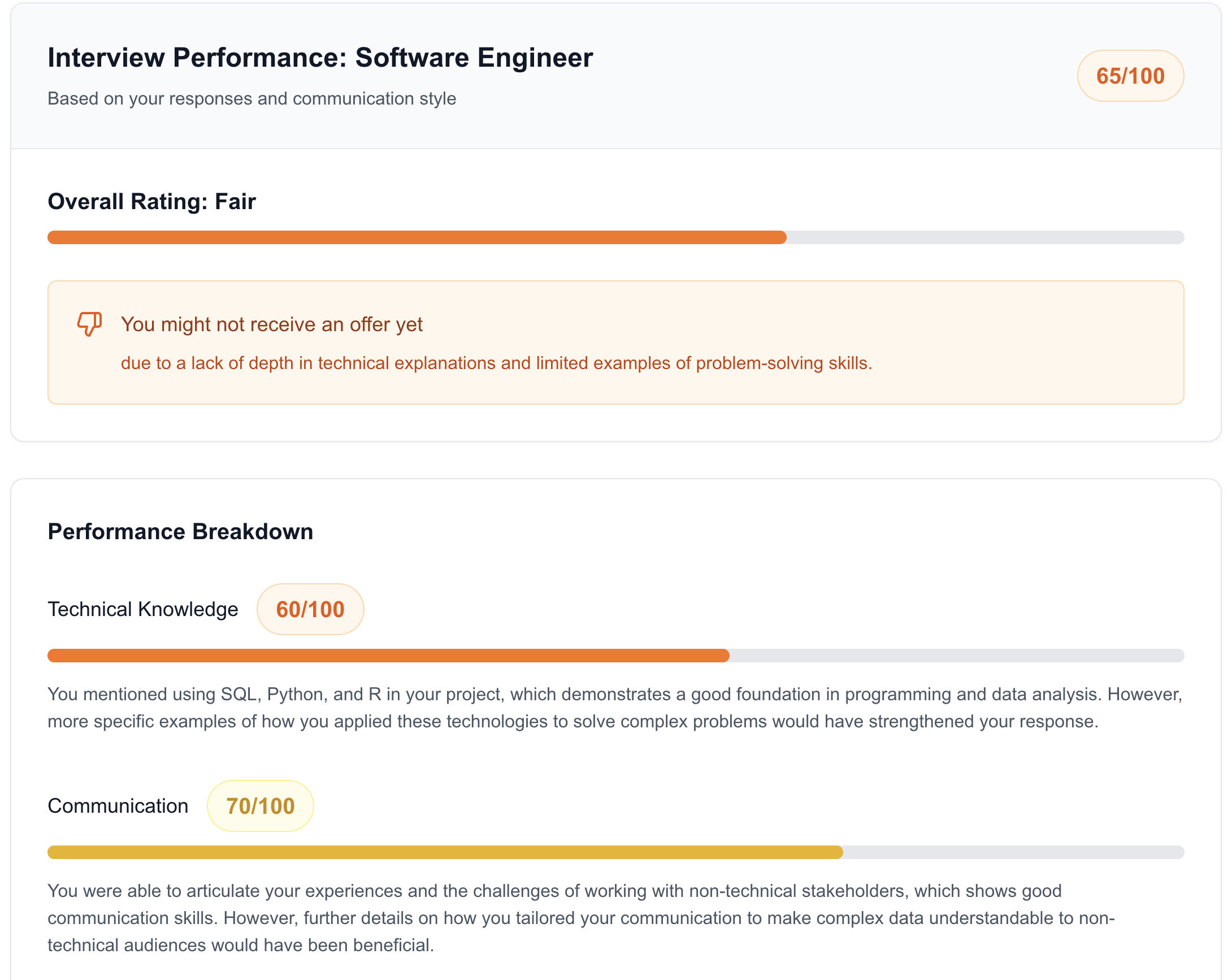The width and height of the screenshot is (1232, 980).
Task: Click the 'Communication' category label
Action: (x=118, y=806)
